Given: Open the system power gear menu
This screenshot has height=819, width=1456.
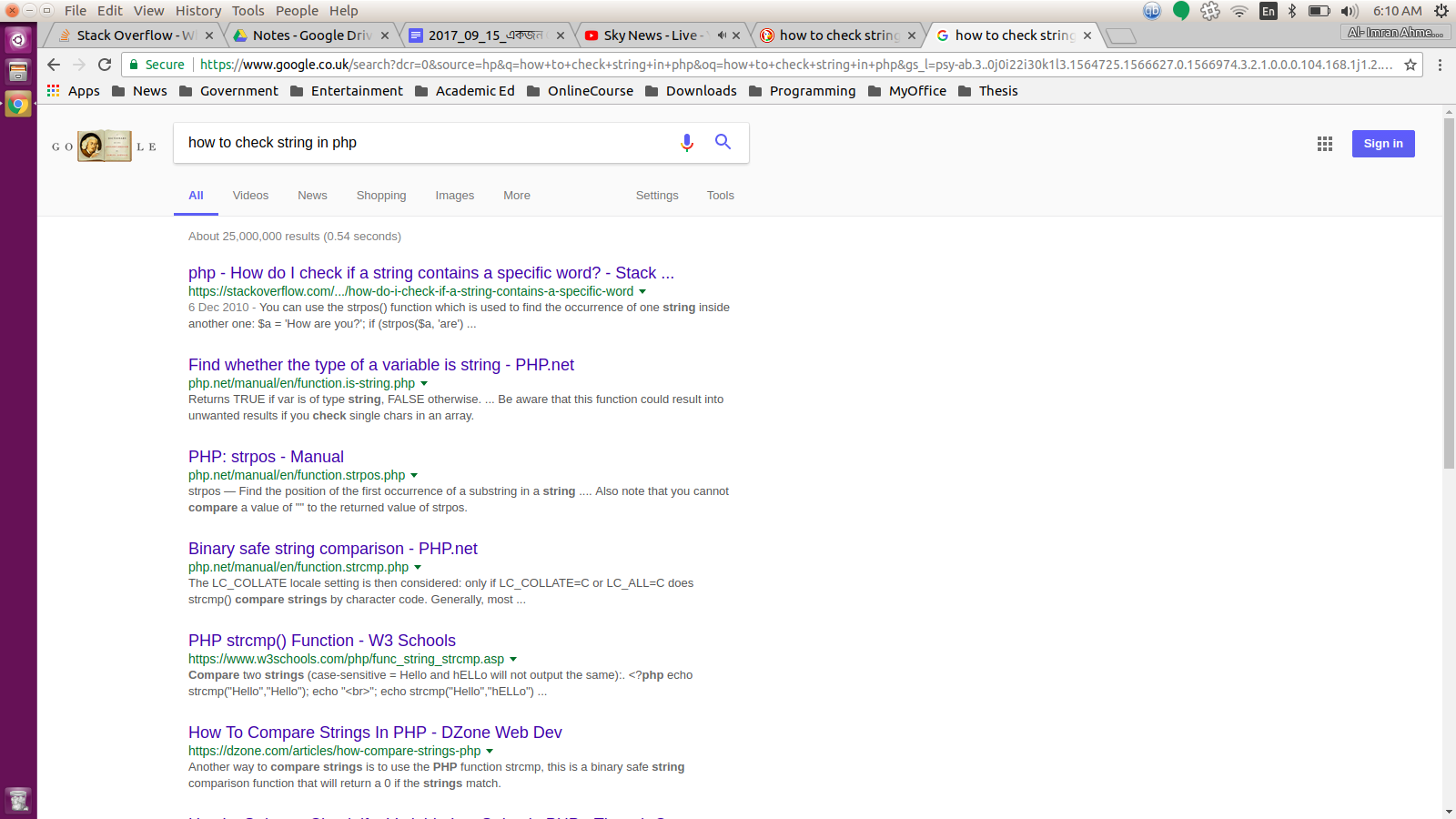Looking at the screenshot, I should [1441, 11].
